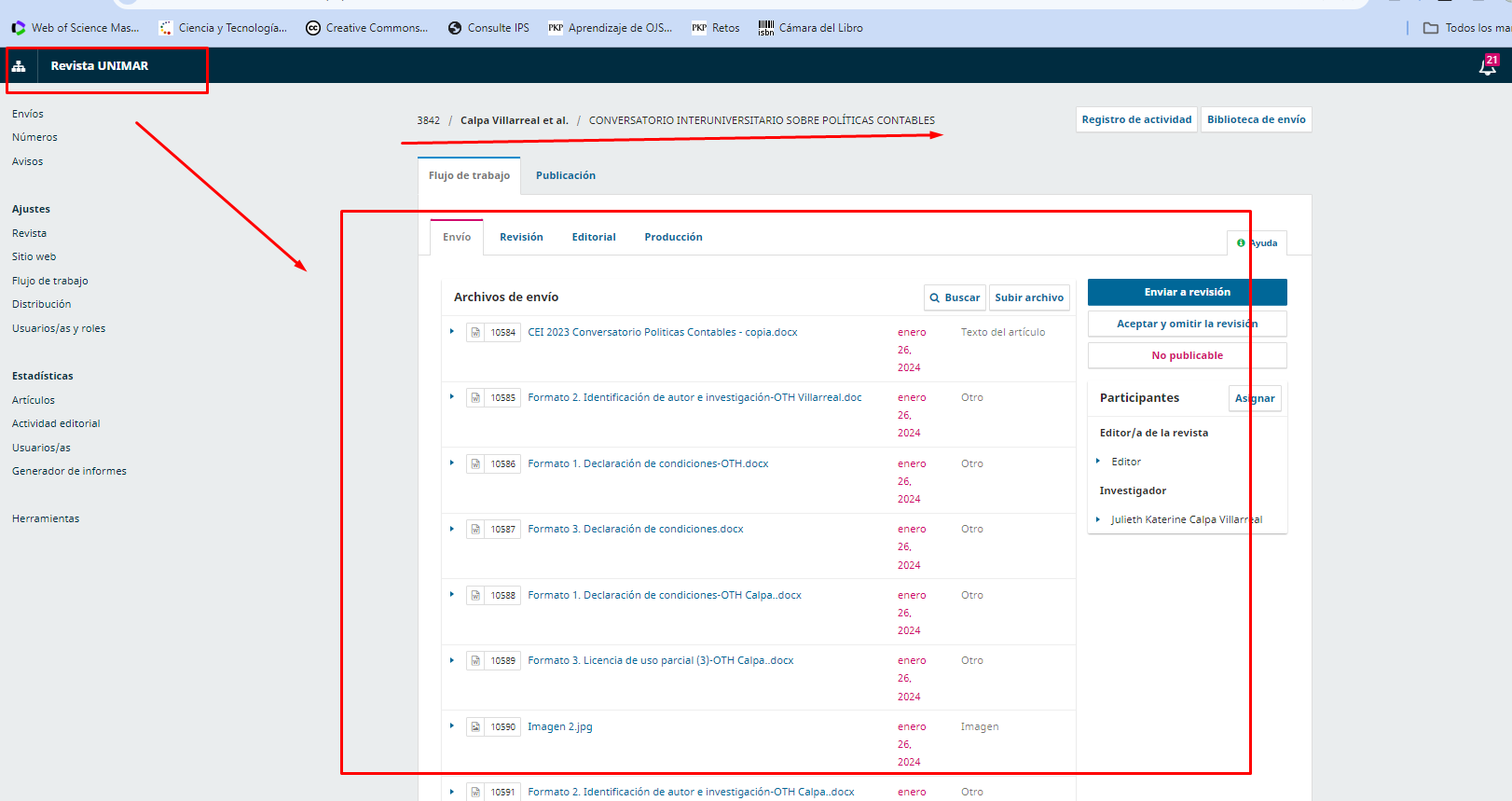This screenshot has width=1512, height=801.
Task: Expand Julieth Katerine Calpa Villarreal participant
Action: (x=1098, y=519)
